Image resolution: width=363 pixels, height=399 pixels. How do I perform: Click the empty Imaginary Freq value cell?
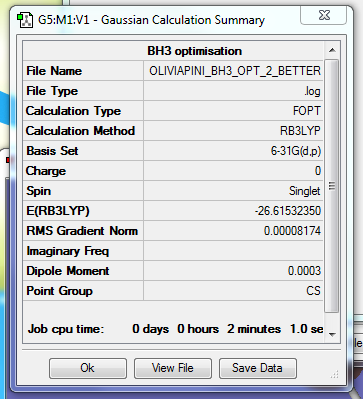click(233, 251)
